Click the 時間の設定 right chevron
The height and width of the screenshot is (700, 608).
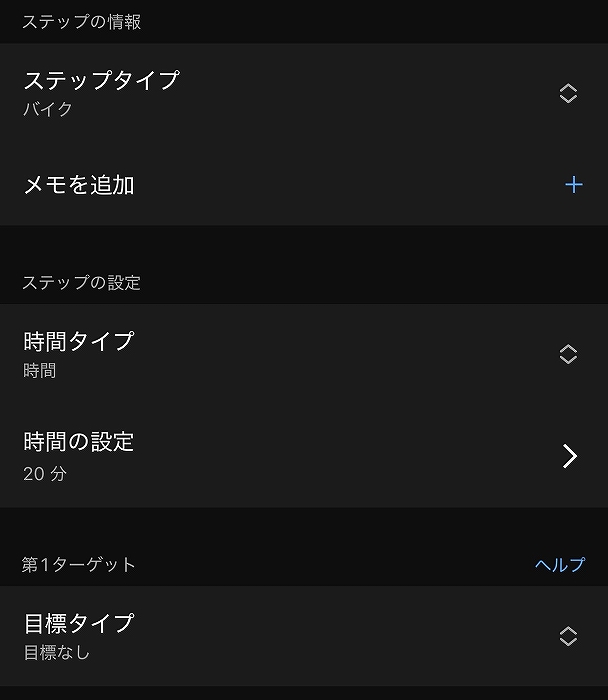point(569,456)
